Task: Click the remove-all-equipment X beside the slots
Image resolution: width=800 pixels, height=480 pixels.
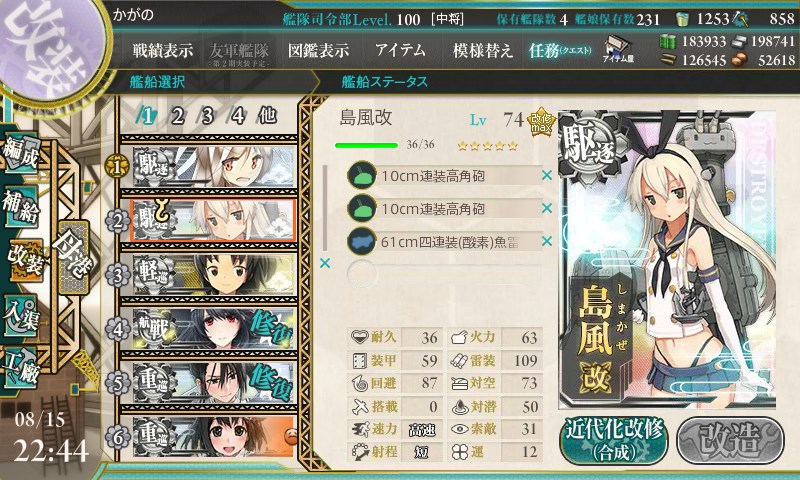Action: [x=324, y=263]
